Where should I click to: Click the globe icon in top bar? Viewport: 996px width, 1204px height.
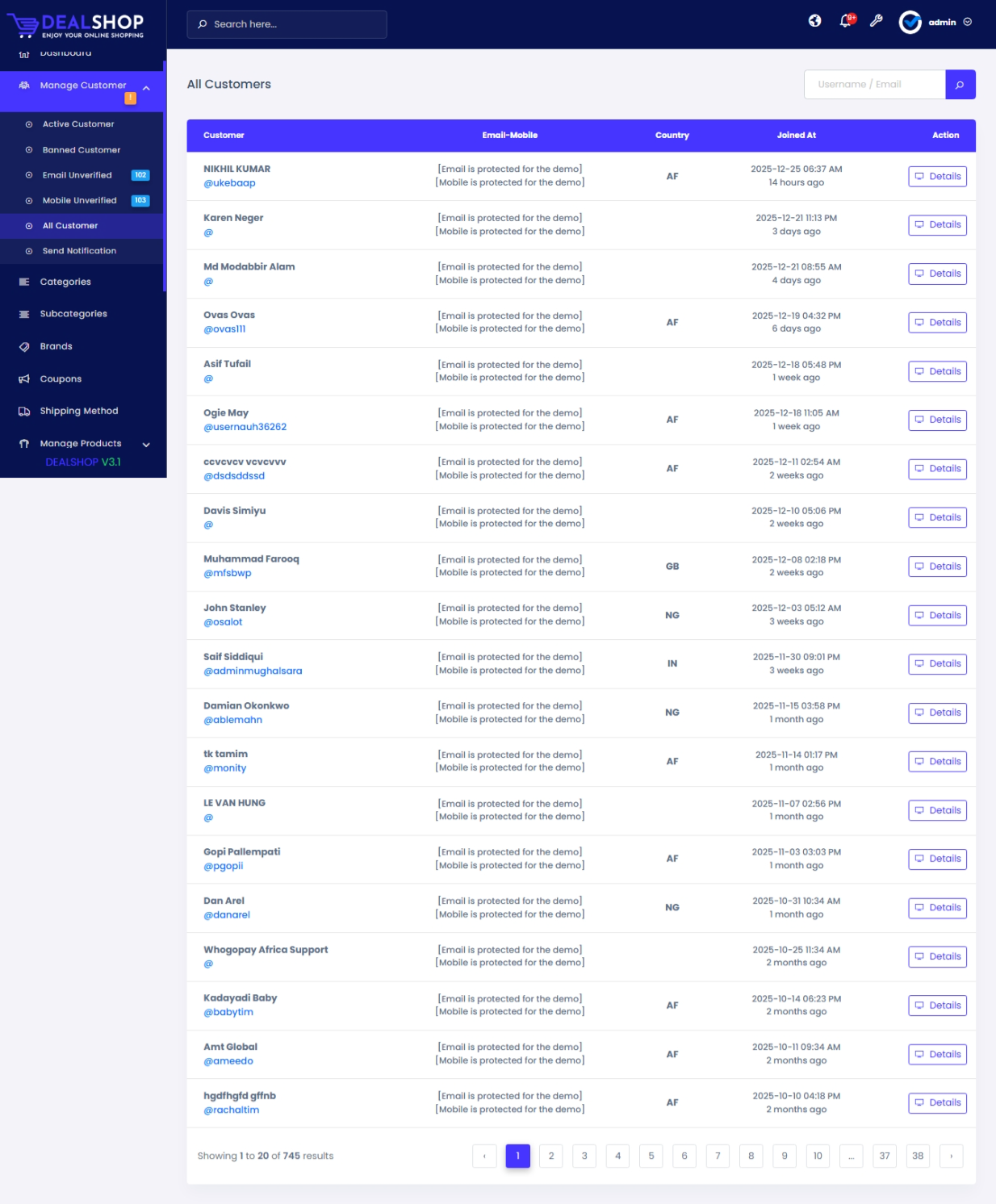814,21
